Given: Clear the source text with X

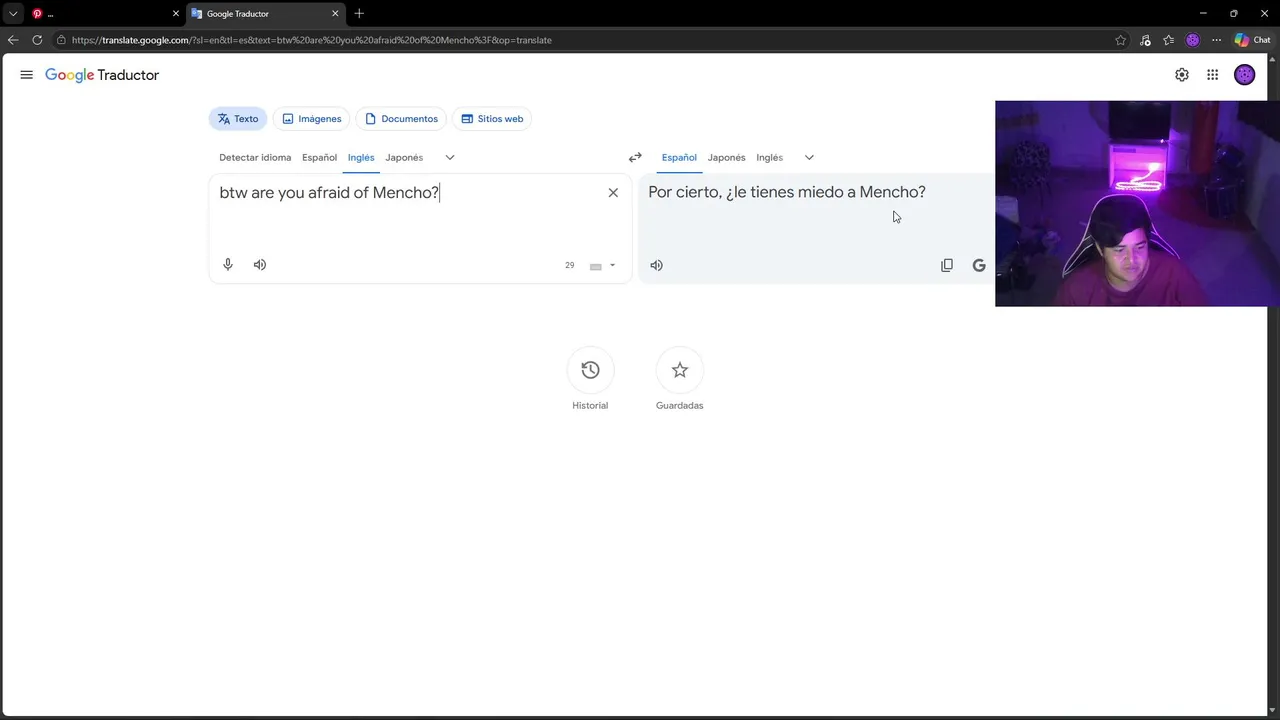Looking at the screenshot, I should pos(613,193).
